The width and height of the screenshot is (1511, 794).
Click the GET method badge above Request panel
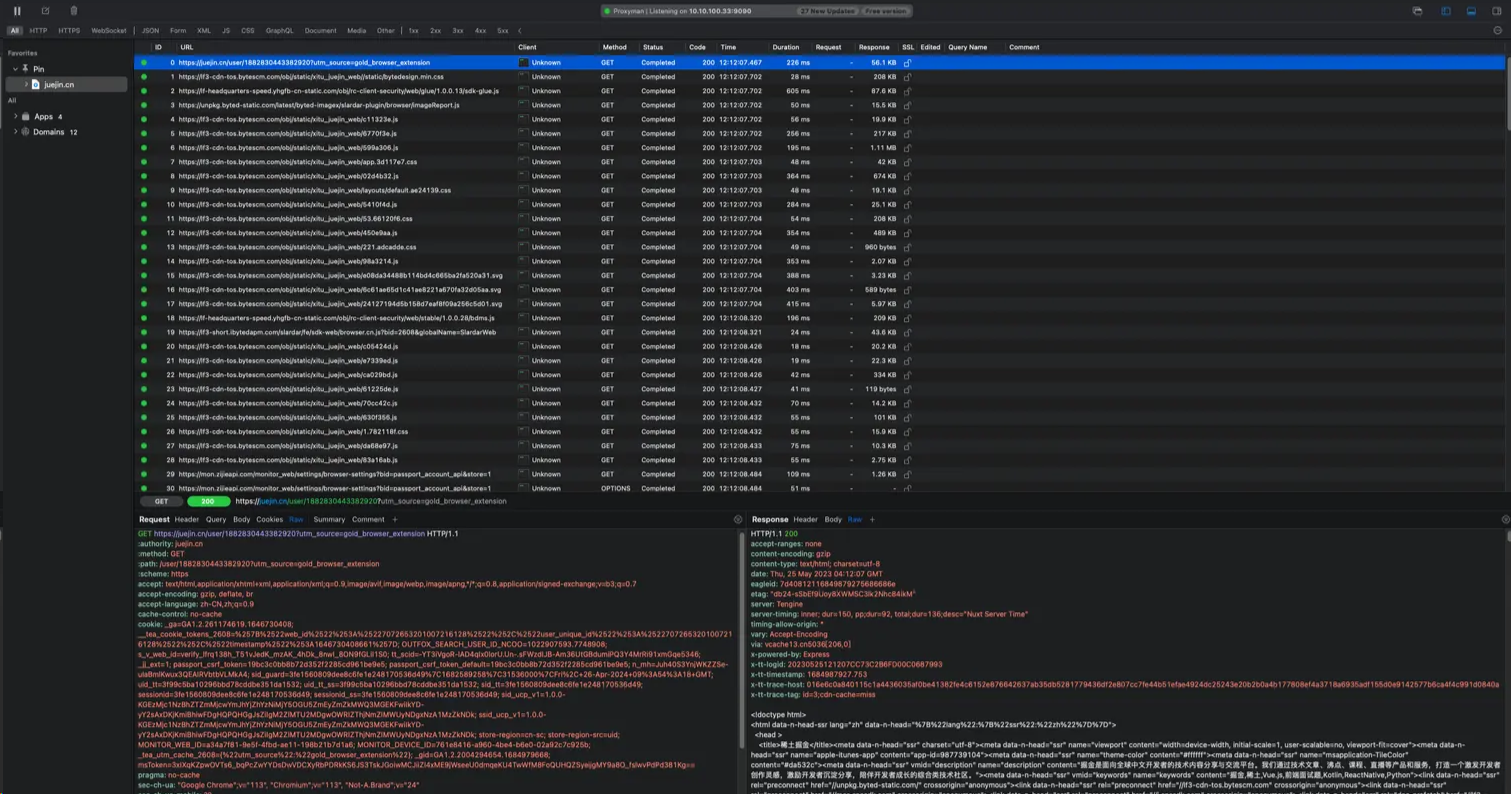coord(161,502)
